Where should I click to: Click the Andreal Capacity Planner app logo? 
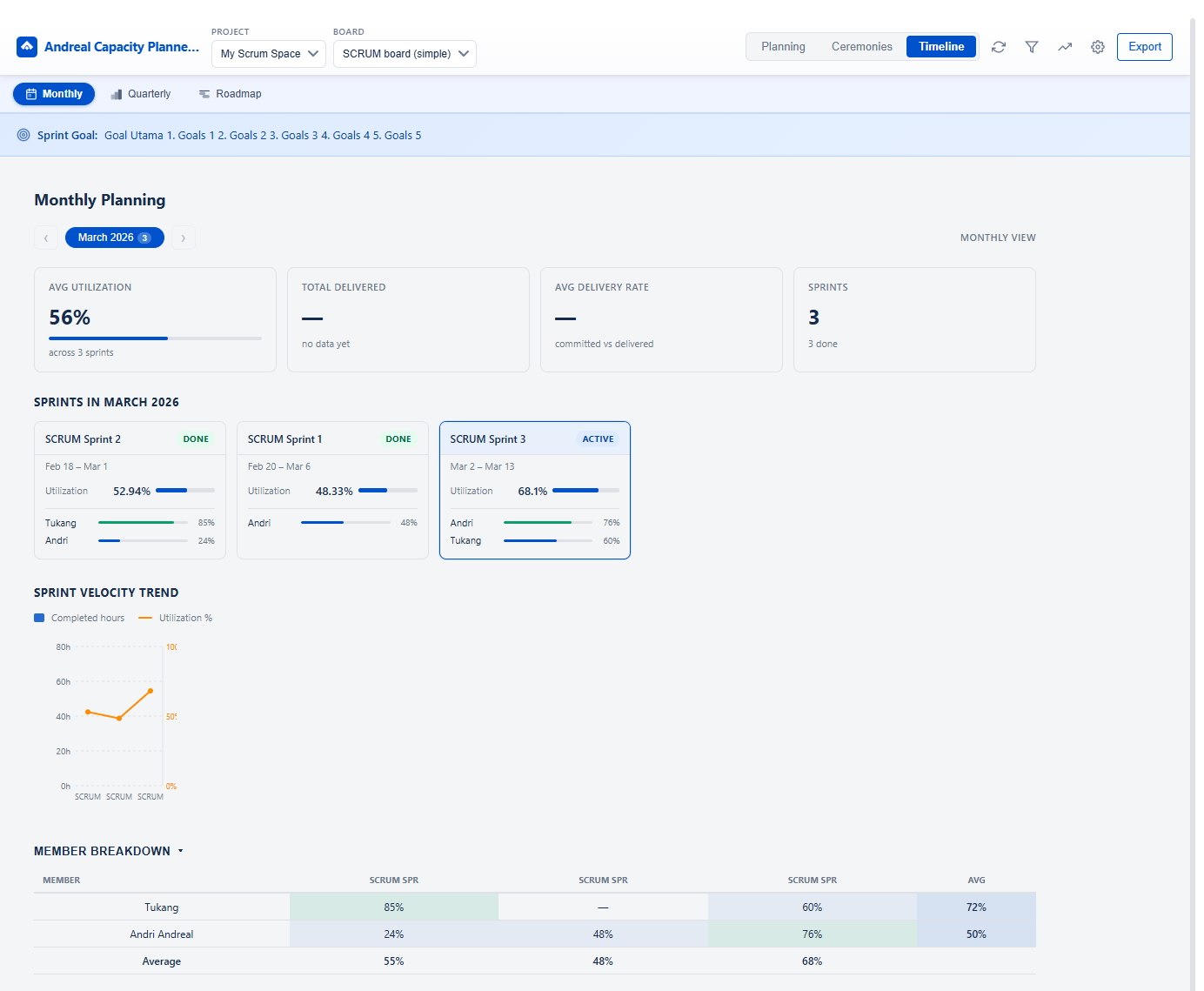coord(26,46)
